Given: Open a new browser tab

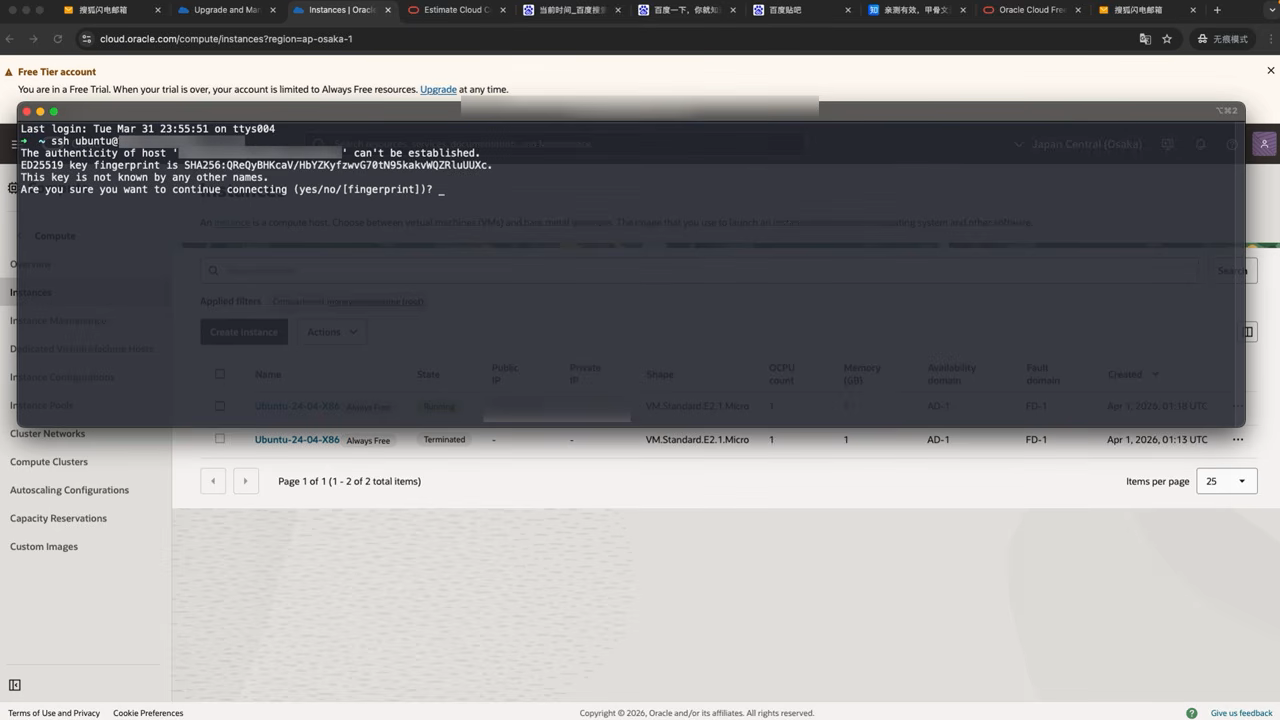Looking at the screenshot, I should pos(1217,10).
